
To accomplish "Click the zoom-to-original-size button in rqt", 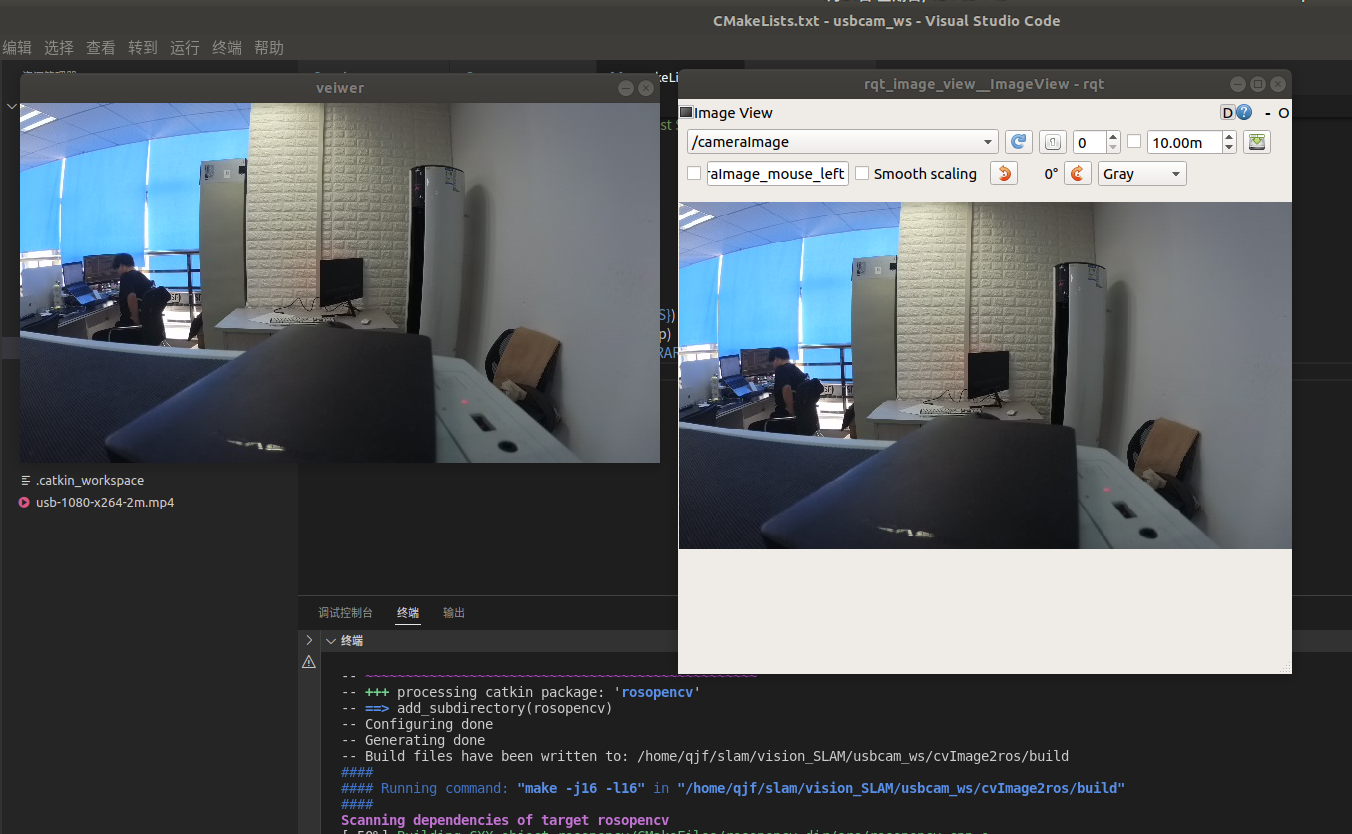I will coord(1052,142).
